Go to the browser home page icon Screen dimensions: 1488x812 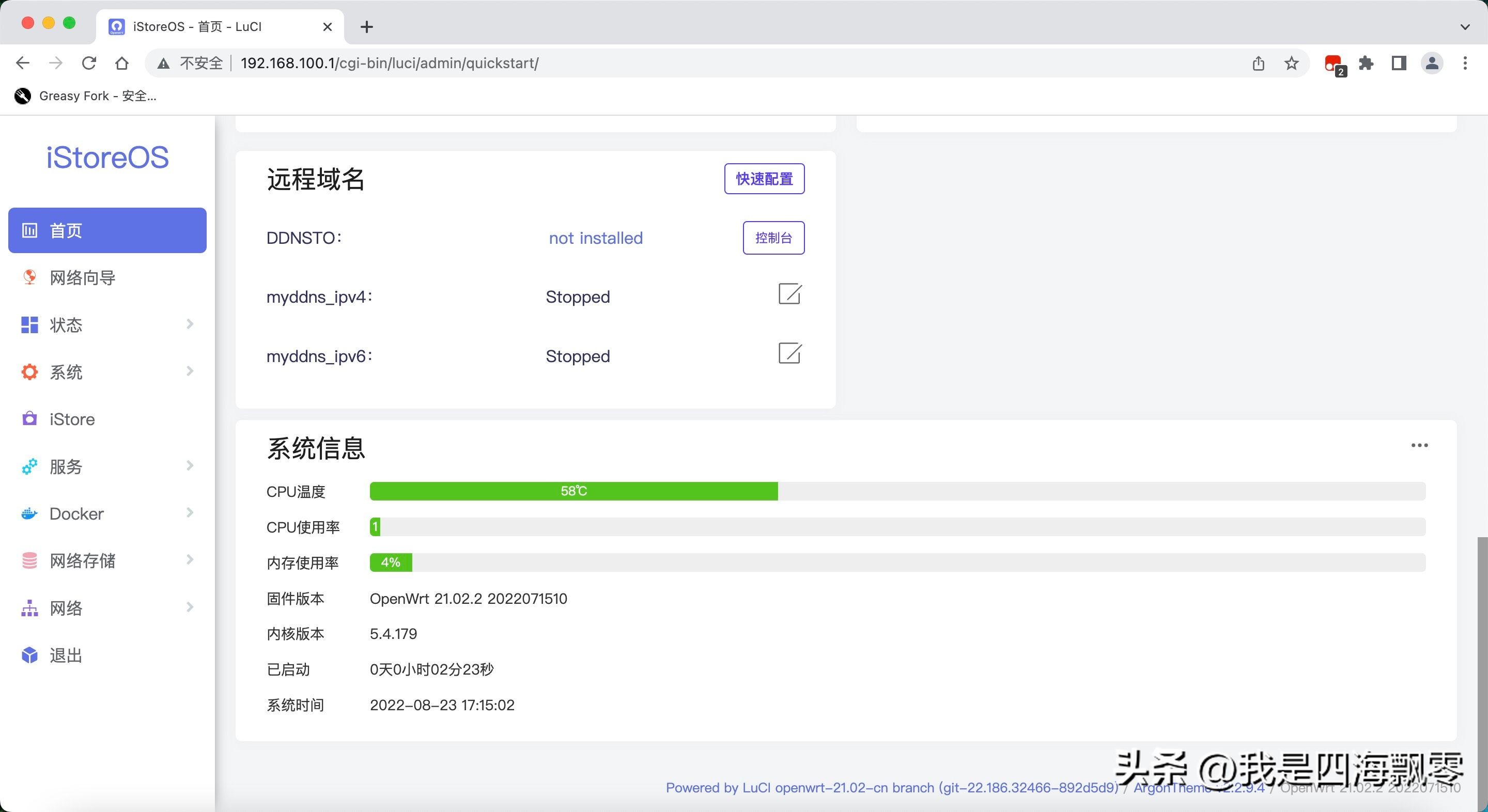[122, 63]
